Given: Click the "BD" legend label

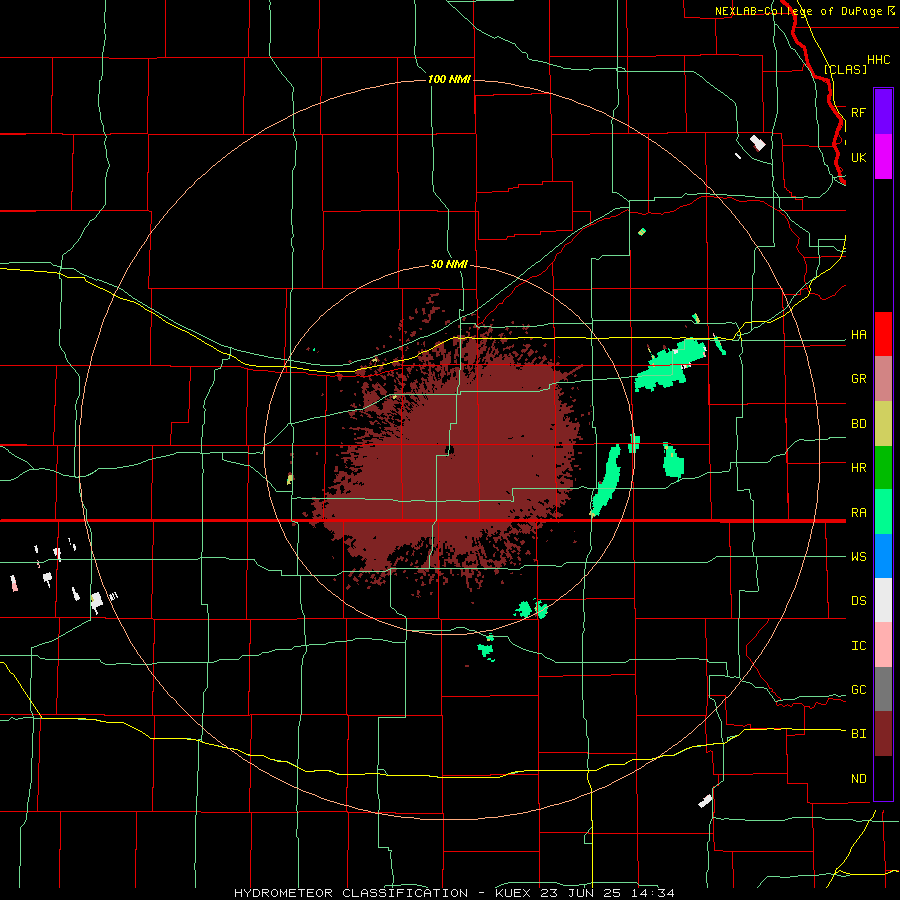Looking at the screenshot, I should click(858, 424).
